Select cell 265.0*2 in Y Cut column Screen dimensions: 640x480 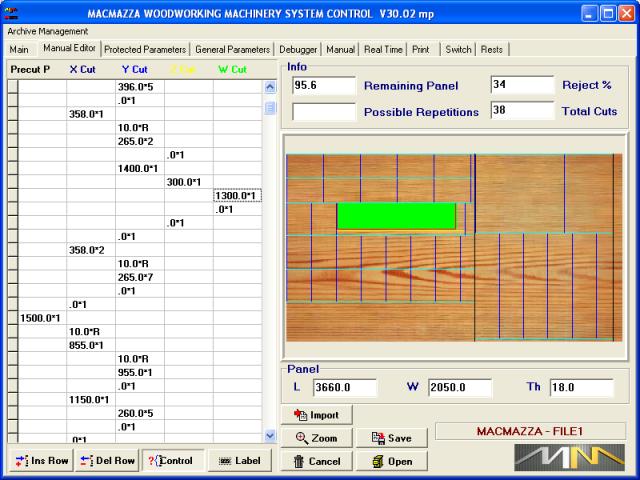click(x=140, y=141)
